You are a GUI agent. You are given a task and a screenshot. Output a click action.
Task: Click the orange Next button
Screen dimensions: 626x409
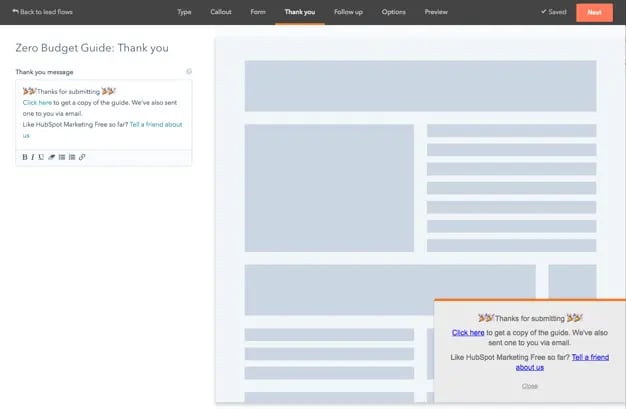pyautogui.click(x=594, y=12)
